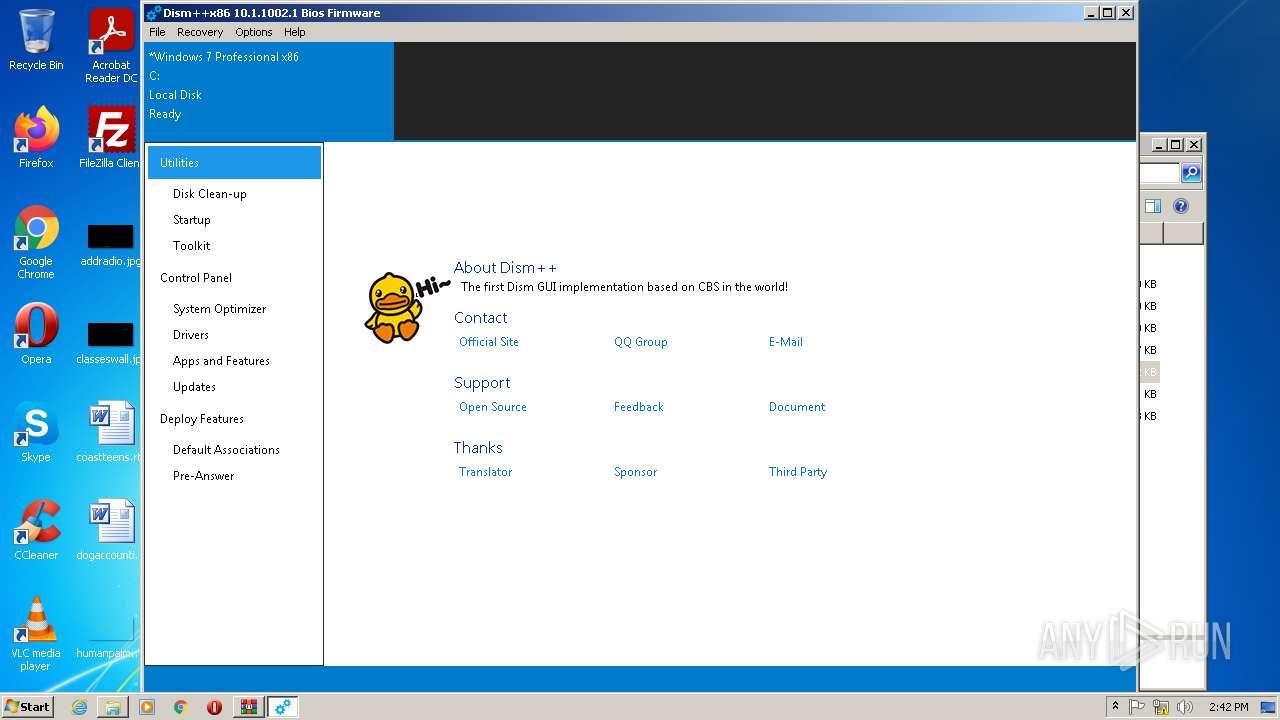Screen dimensions: 1280x720
Task: Click the Start button
Action: 28,707
